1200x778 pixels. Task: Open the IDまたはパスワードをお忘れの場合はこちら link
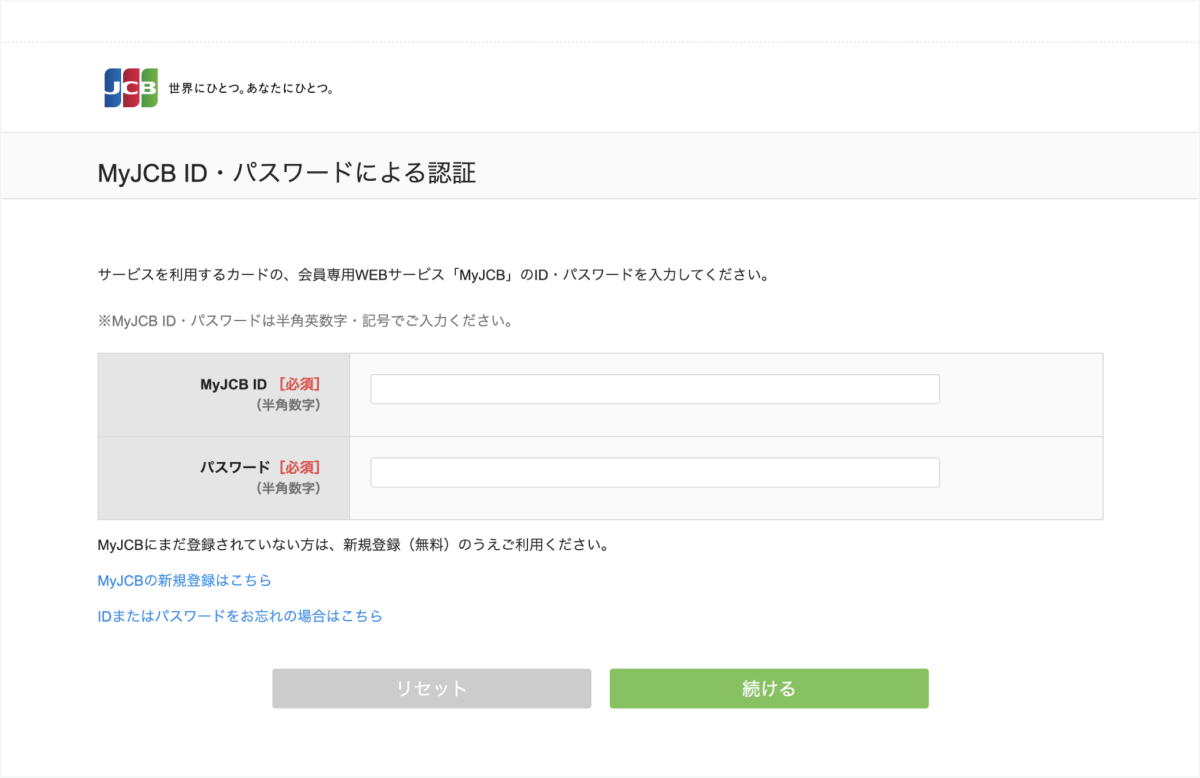pyautogui.click(x=239, y=616)
